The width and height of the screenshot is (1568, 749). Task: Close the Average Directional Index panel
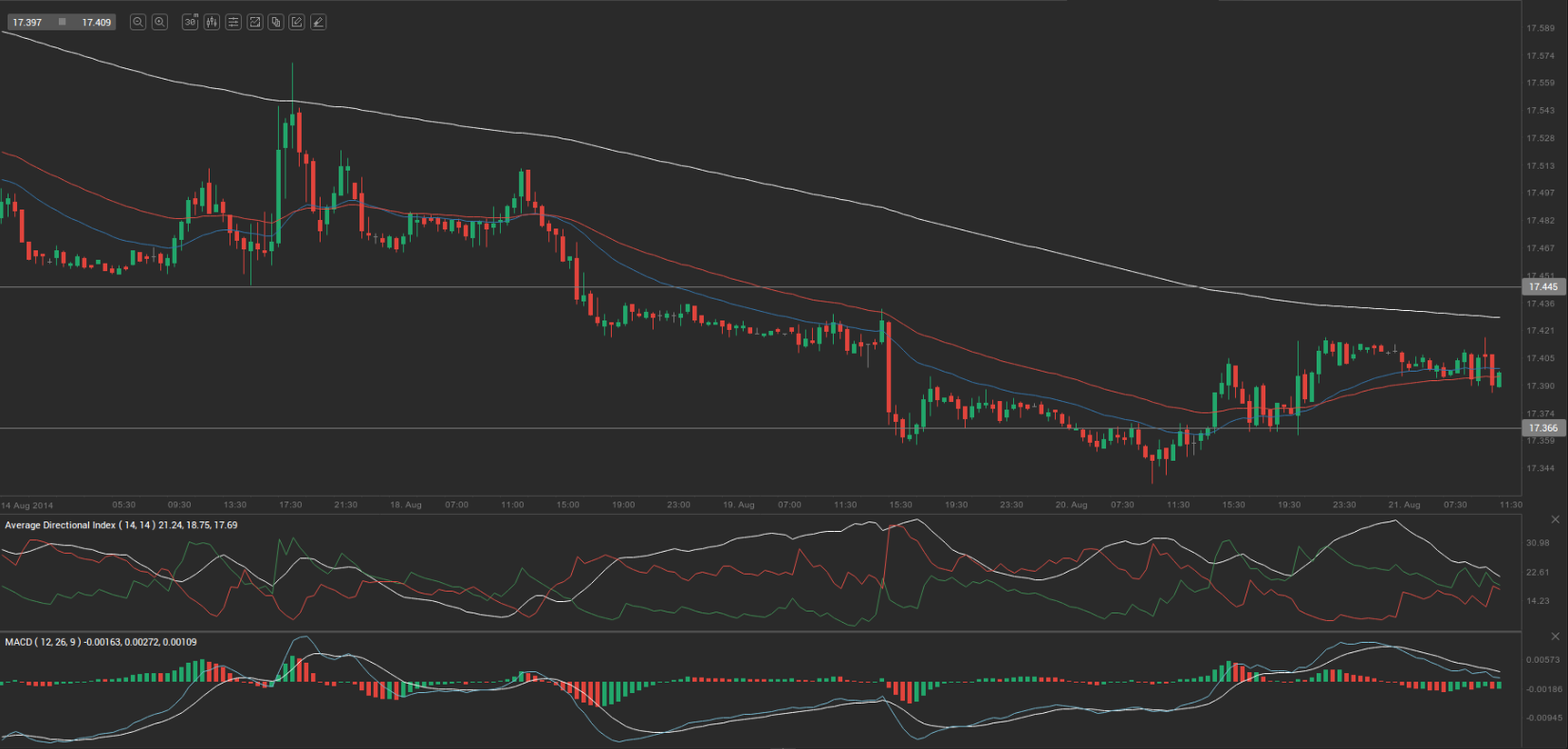click(x=1555, y=520)
